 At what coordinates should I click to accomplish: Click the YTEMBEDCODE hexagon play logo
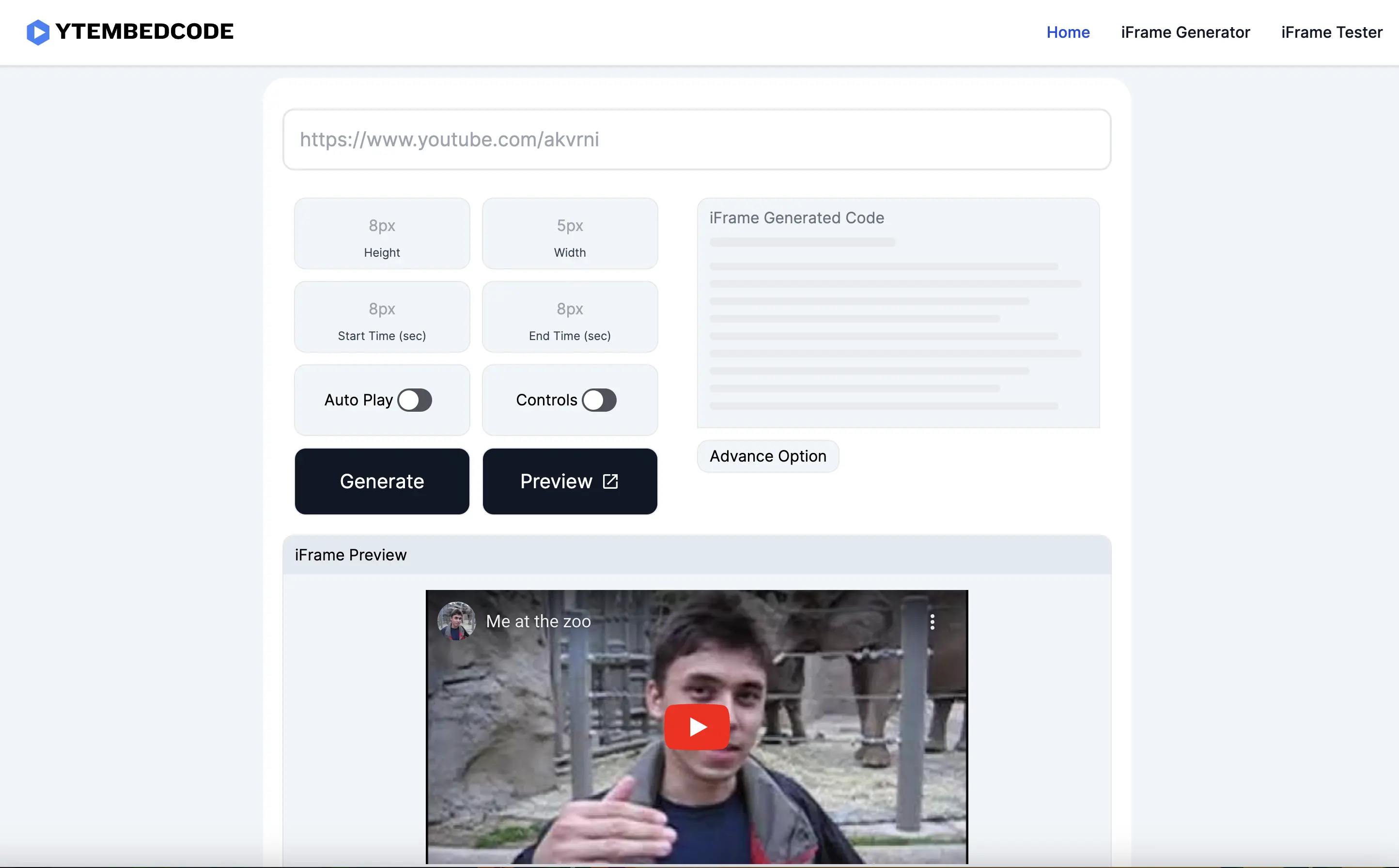(x=38, y=32)
